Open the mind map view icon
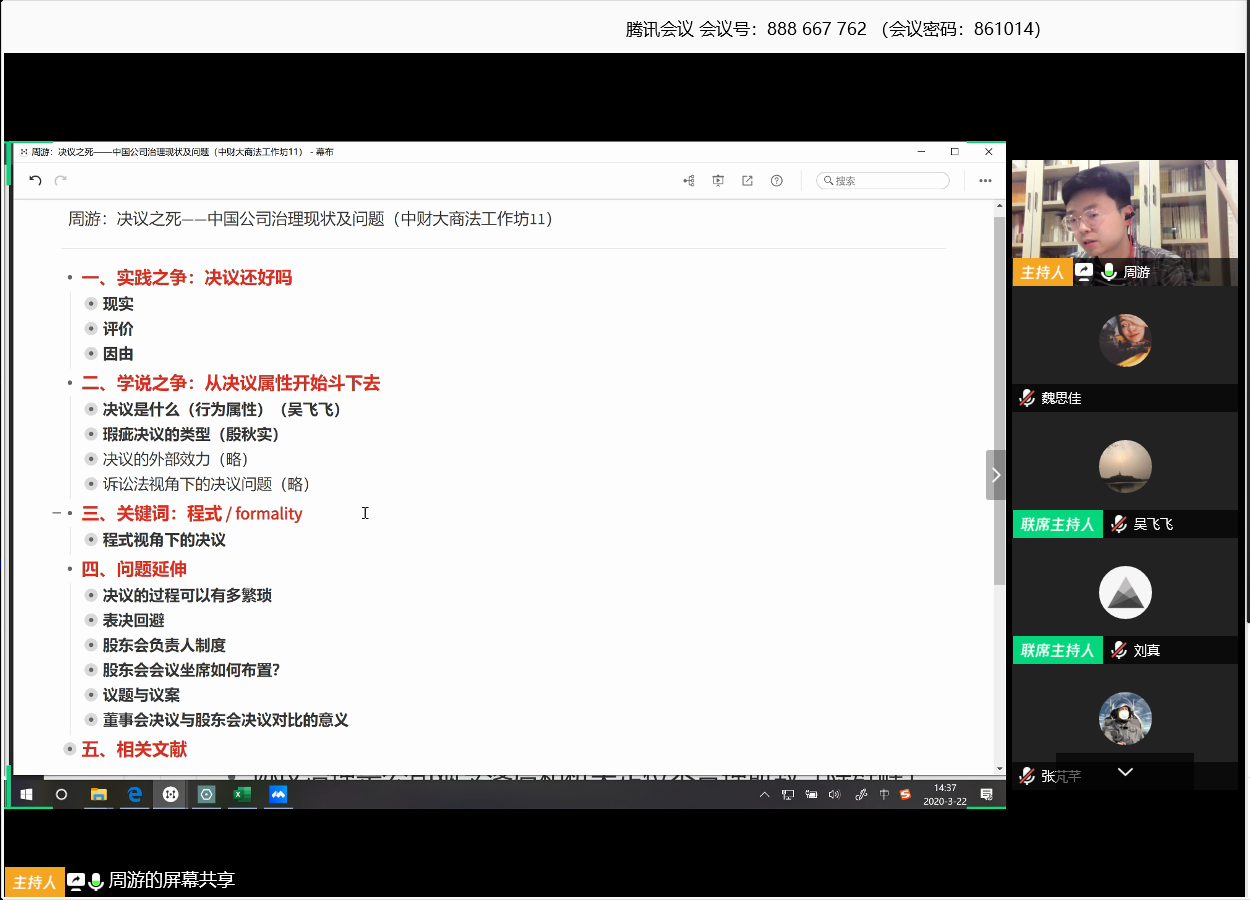Image resolution: width=1250 pixels, height=900 pixels. [689, 181]
